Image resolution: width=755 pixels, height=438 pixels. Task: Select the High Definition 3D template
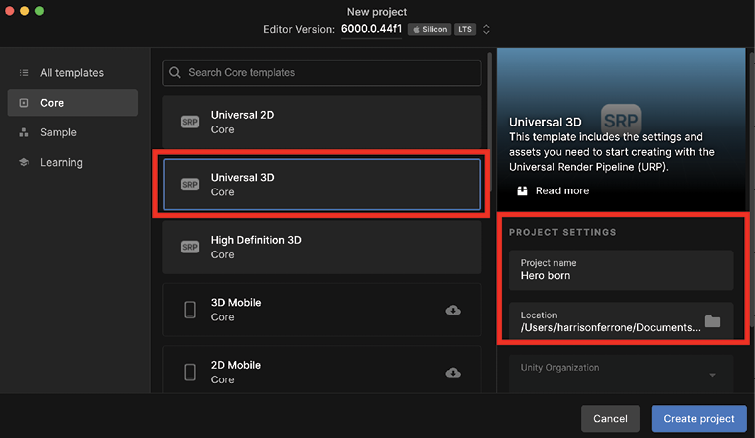[322, 247]
